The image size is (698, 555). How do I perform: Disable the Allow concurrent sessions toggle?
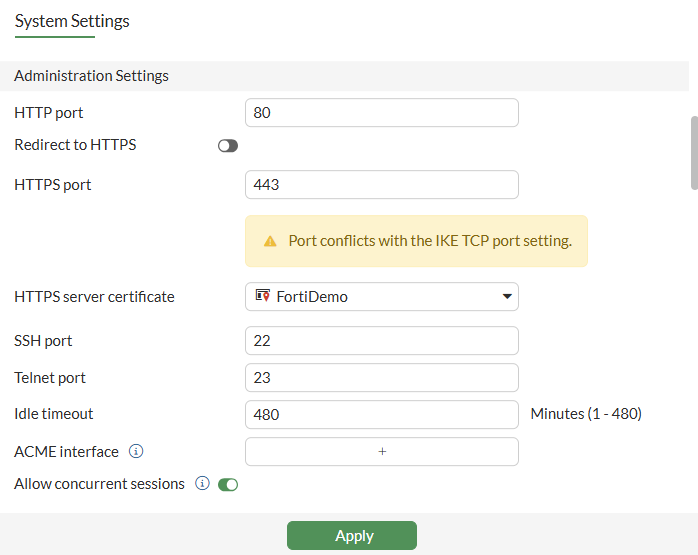228,485
